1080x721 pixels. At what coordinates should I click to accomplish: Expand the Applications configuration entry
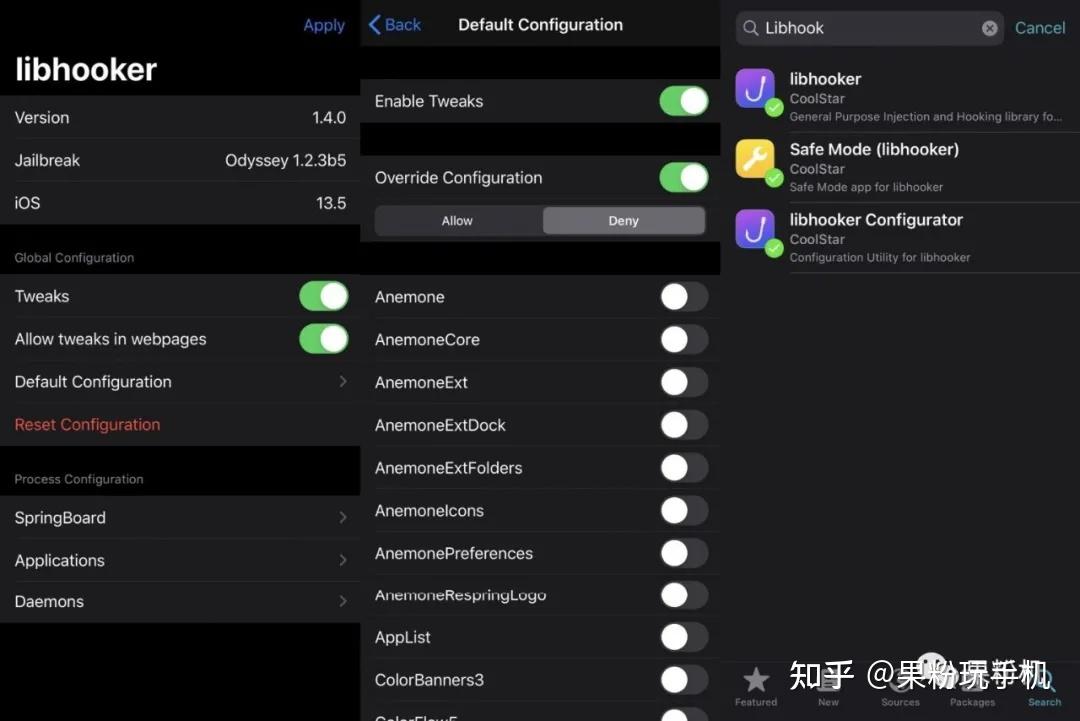(x=180, y=560)
